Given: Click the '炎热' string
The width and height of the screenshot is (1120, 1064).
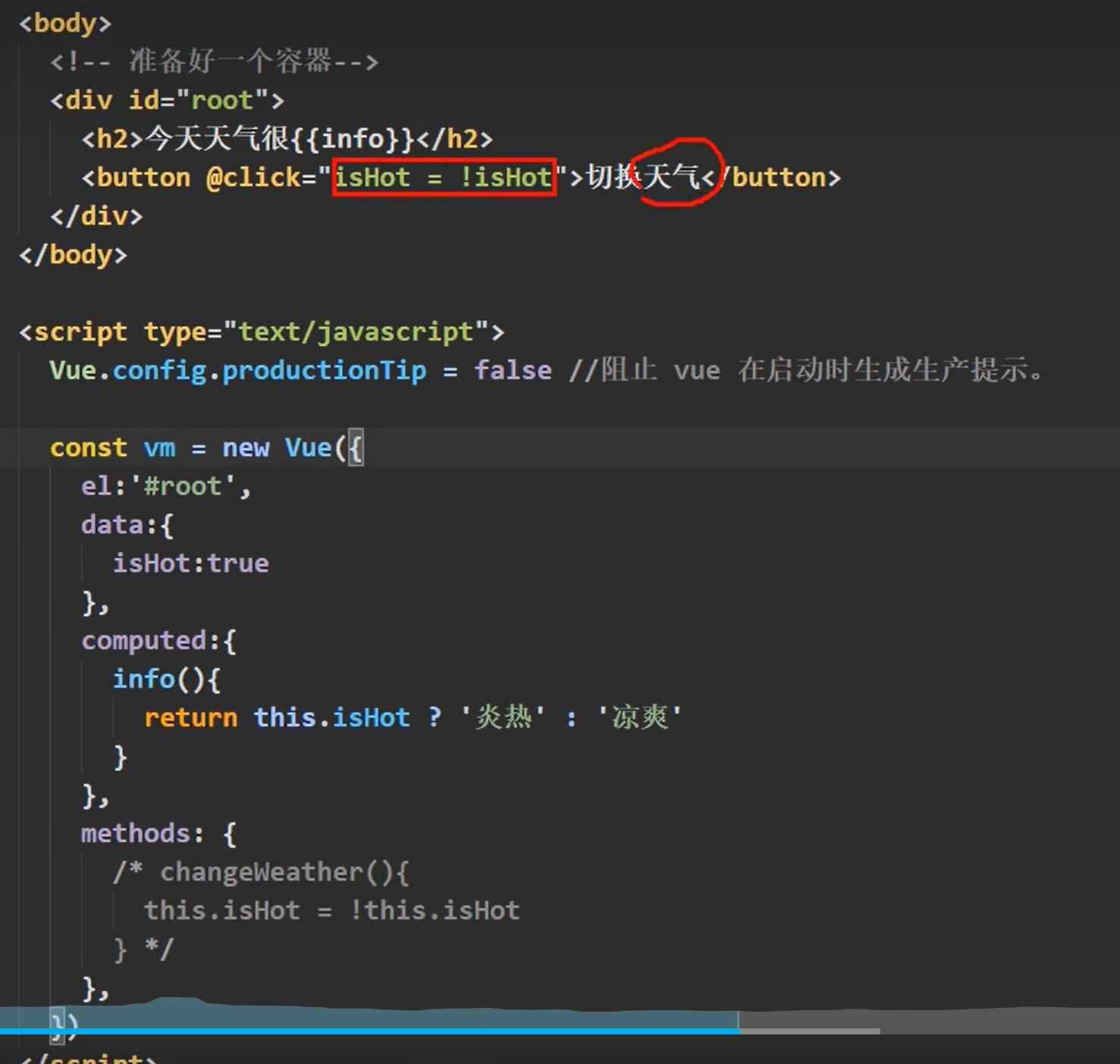Looking at the screenshot, I should (x=504, y=718).
